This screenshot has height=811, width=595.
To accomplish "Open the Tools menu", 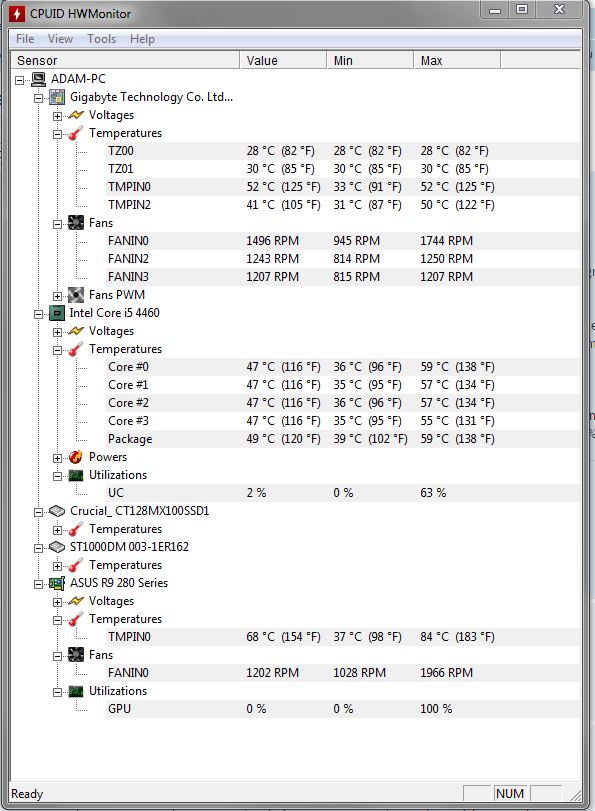I will tap(101, 39).
